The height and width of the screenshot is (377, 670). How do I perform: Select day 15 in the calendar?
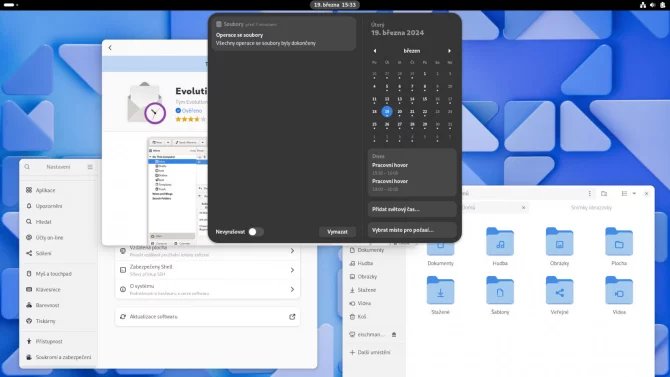(x=425, y=99)
